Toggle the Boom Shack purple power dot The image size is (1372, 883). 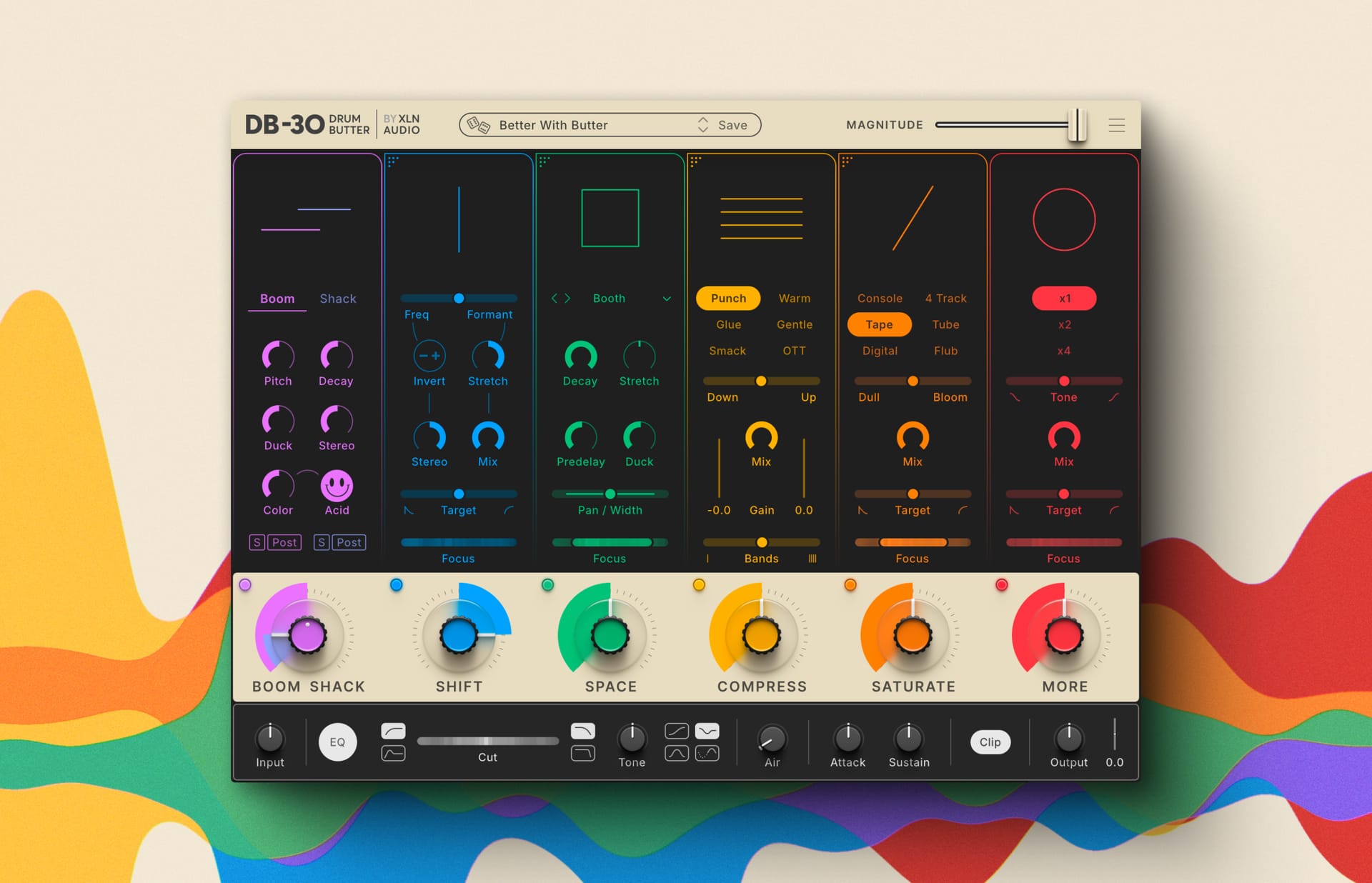click(x=245, y=584)
